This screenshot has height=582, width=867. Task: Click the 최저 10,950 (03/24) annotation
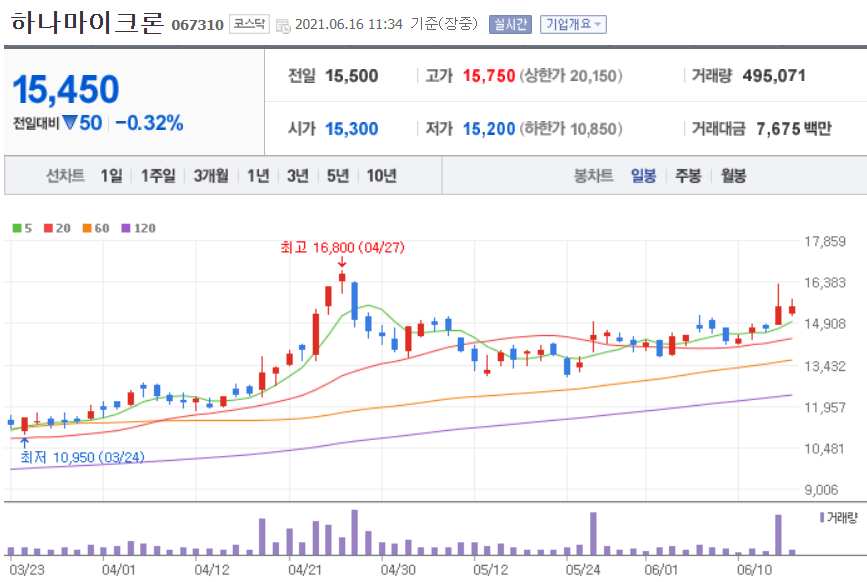point(82,457)
